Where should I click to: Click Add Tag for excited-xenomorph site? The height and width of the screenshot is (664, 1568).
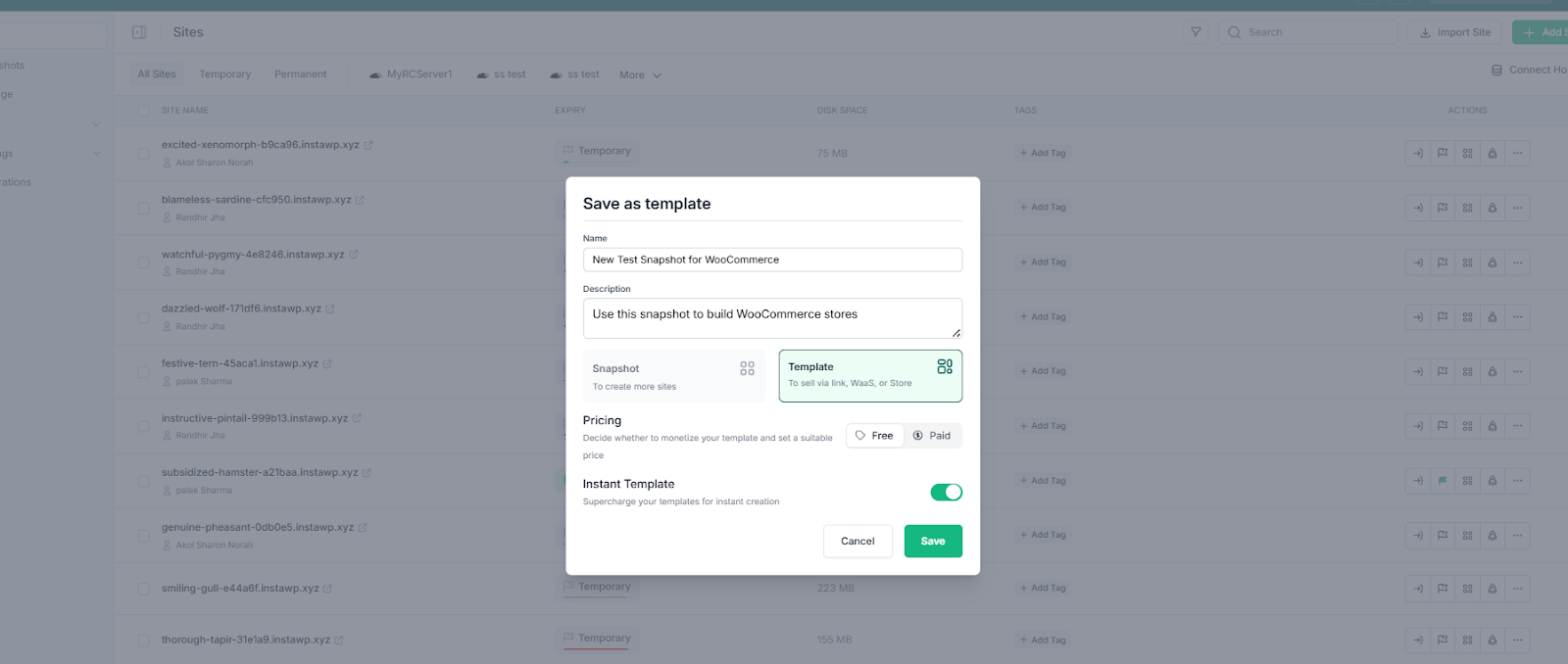pos(1043,153)
